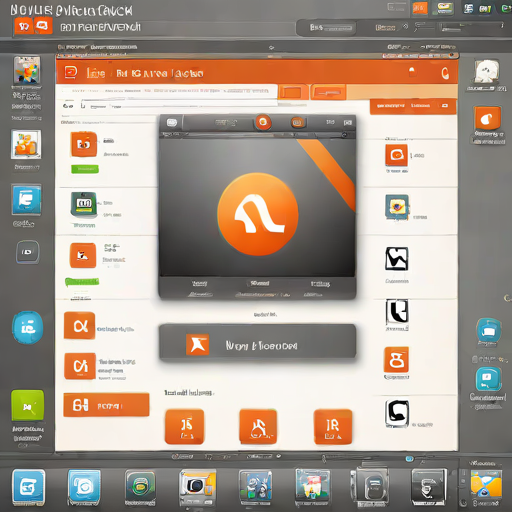
Task: Click the outlined icon in orange header's left
Action: 71,72
